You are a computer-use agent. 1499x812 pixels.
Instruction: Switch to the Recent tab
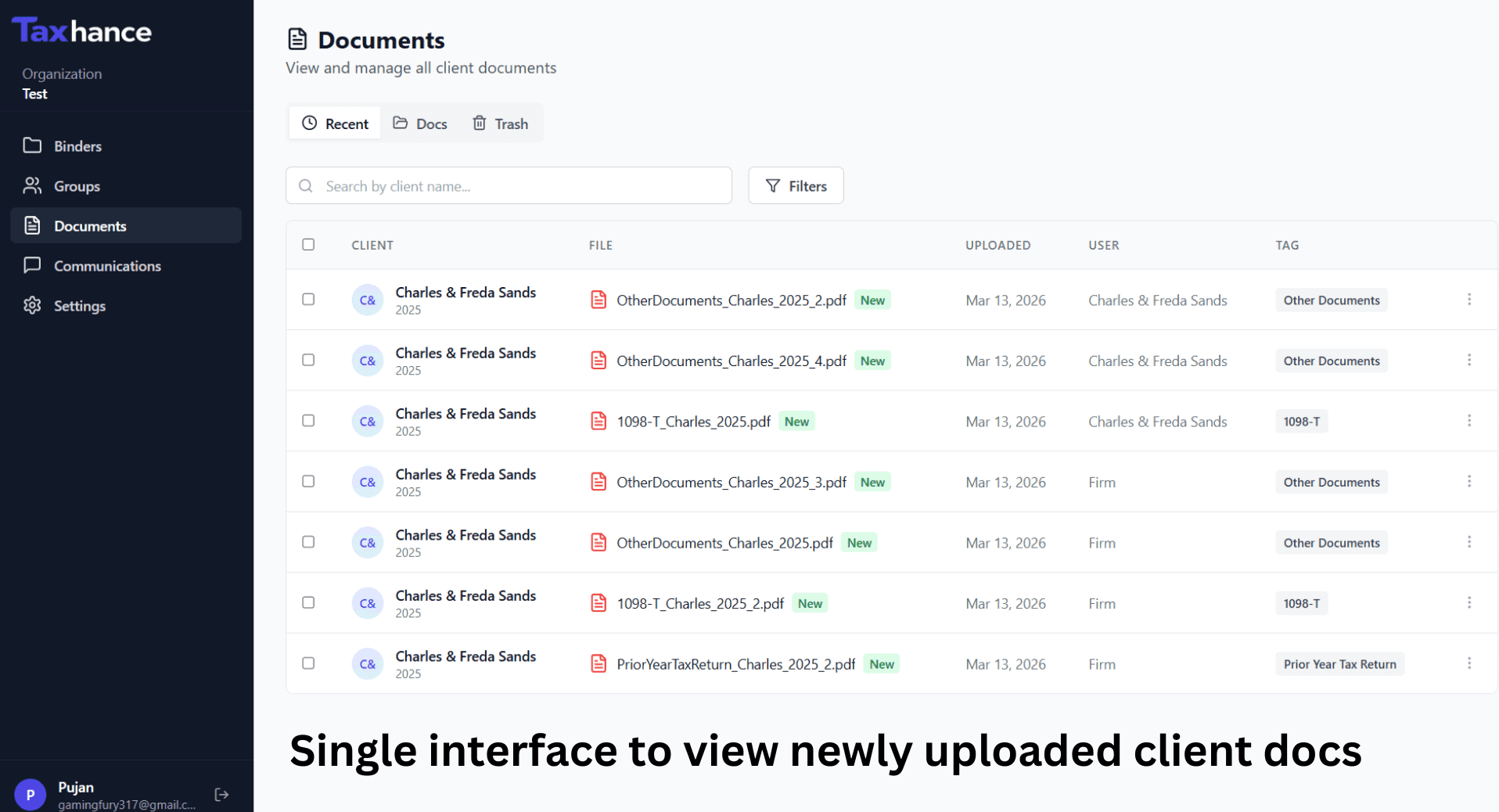click(335, 124)
